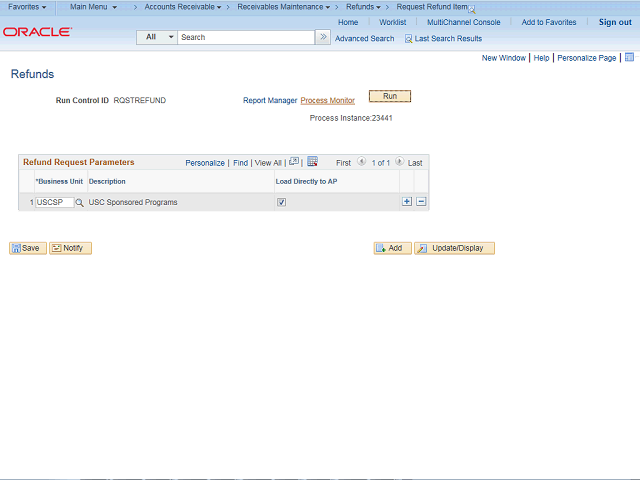
Task: Click the Run button
Action: point(390,96)
